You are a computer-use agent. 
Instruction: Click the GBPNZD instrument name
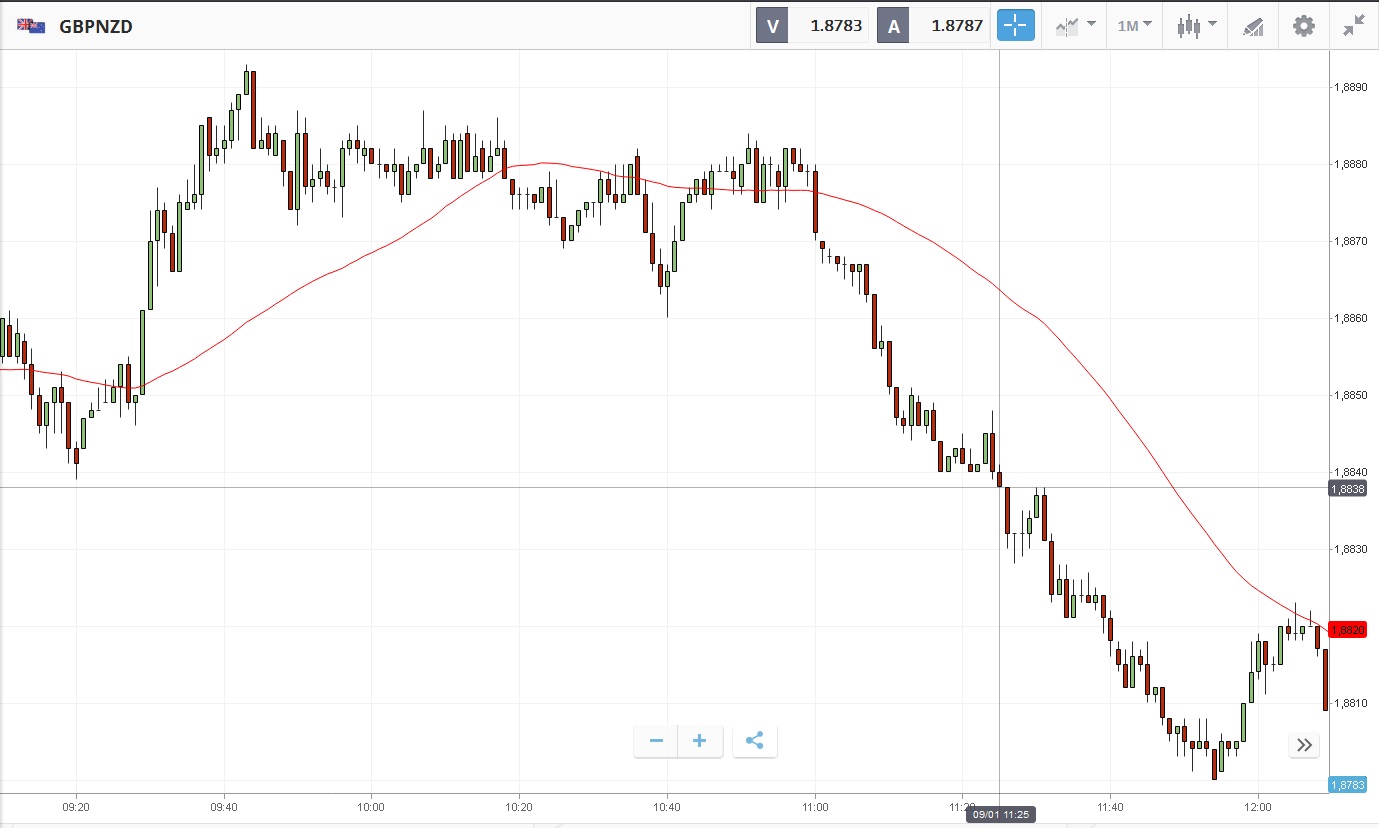click(x=96, y=27)
